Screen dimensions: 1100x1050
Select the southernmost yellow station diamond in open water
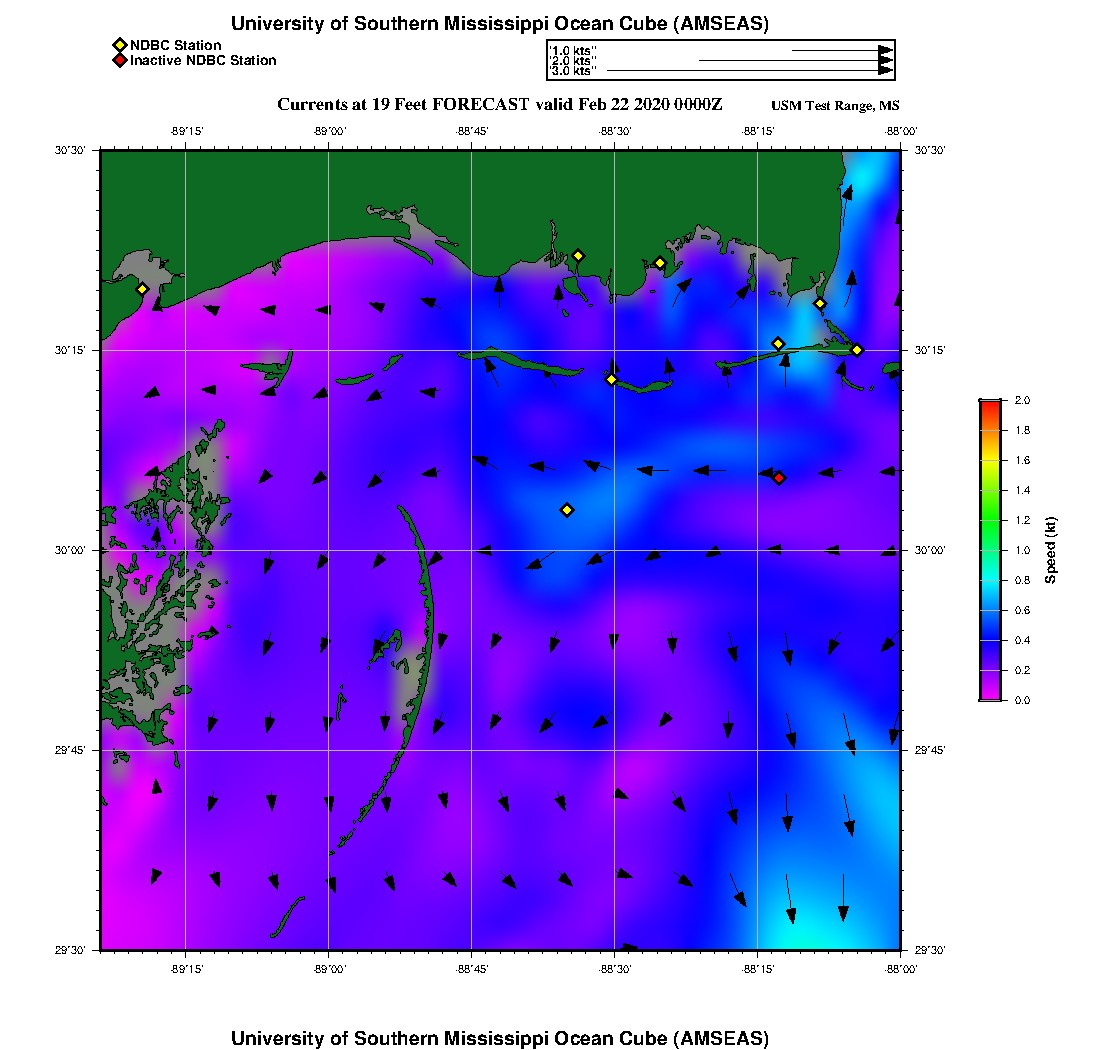(x=567, y=510)
